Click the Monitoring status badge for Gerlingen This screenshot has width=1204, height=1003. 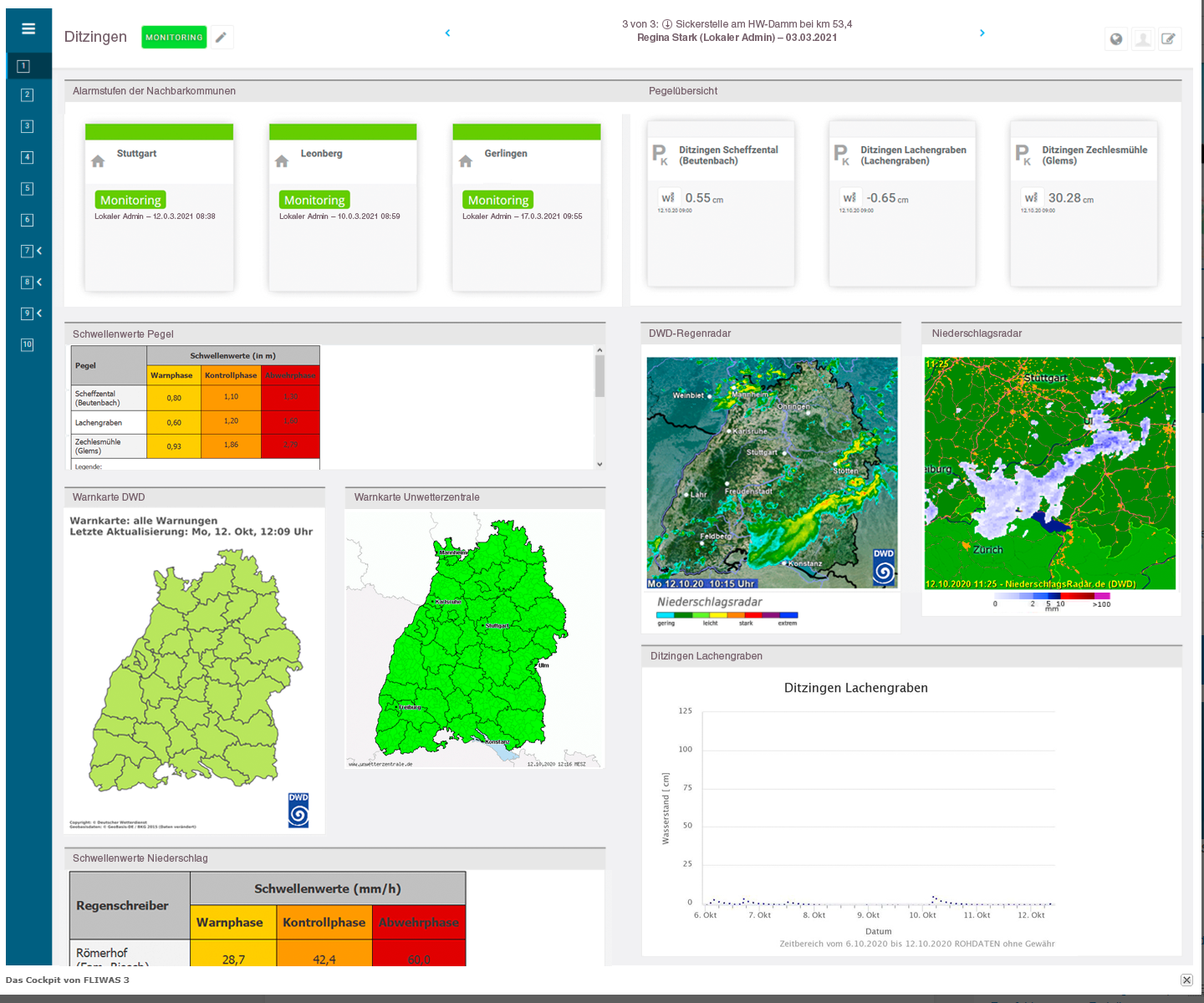point(497,200)
